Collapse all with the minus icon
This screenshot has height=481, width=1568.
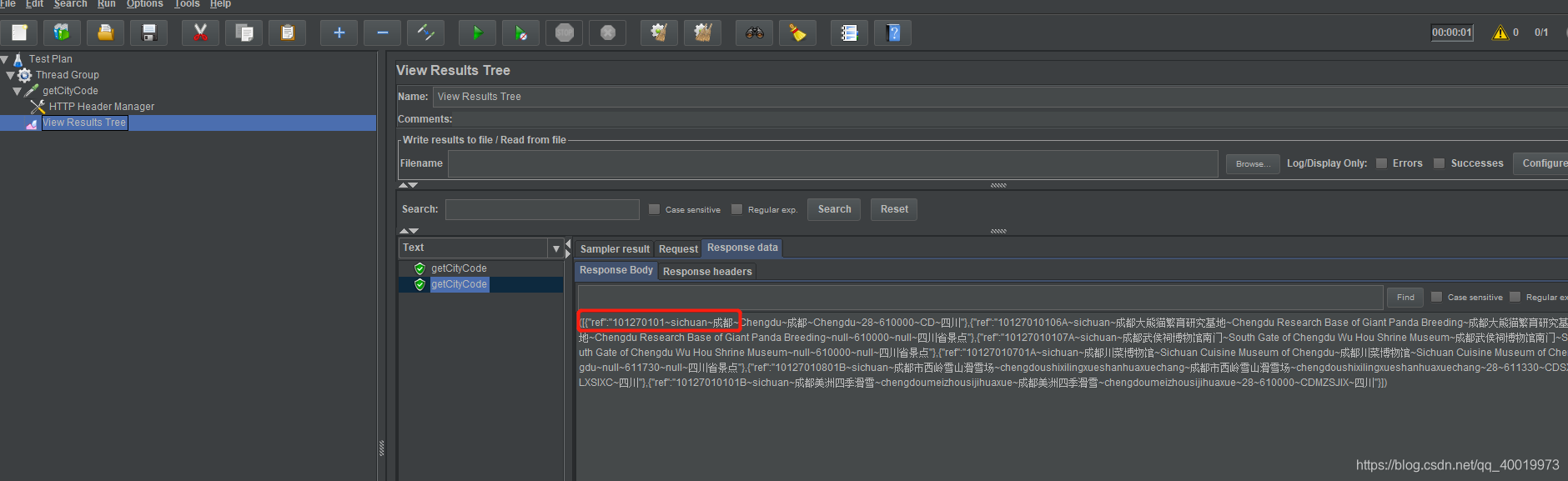pyautogui.click(x=382, y=33)
